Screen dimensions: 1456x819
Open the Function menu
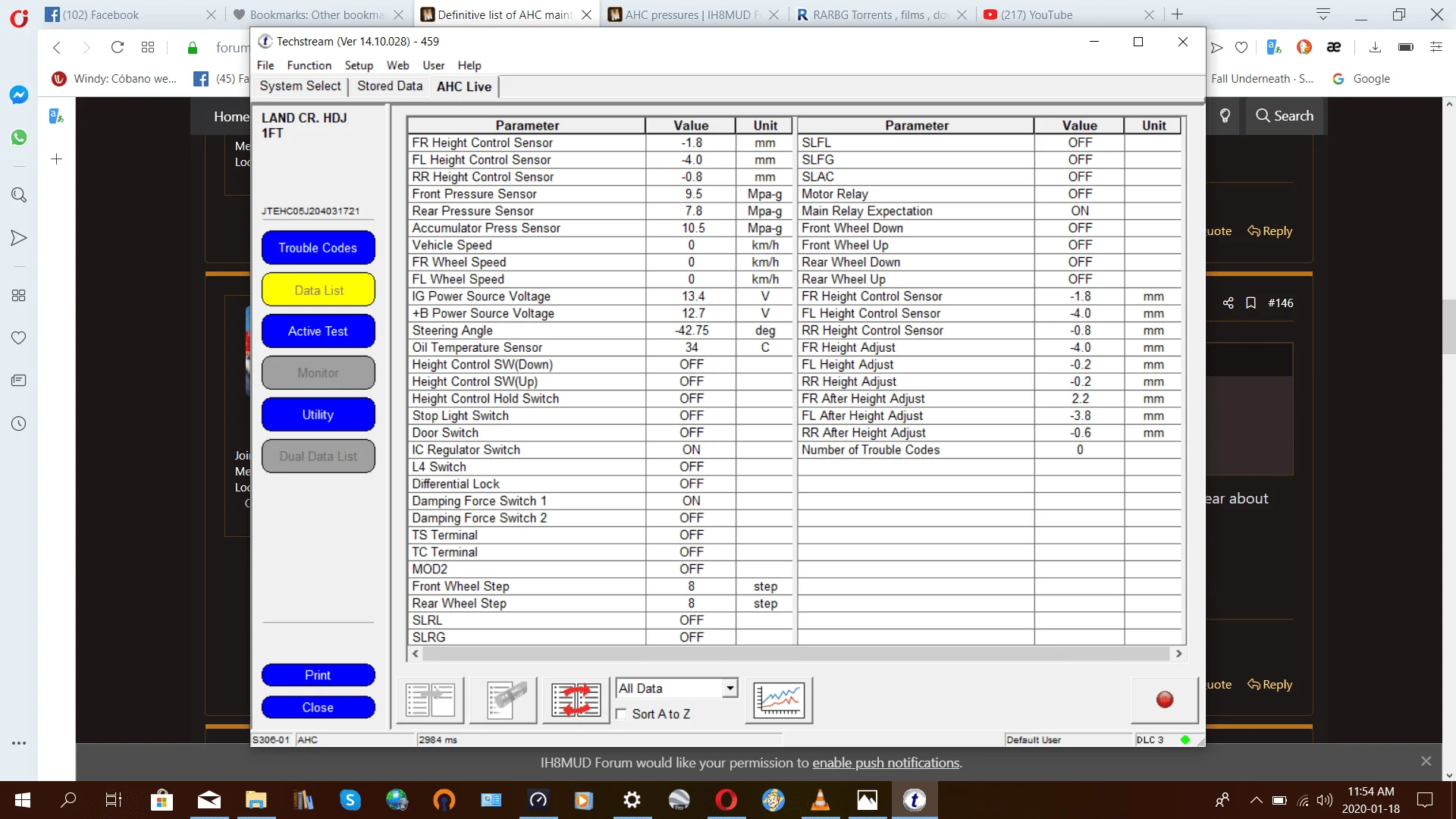tap(309, 65)
